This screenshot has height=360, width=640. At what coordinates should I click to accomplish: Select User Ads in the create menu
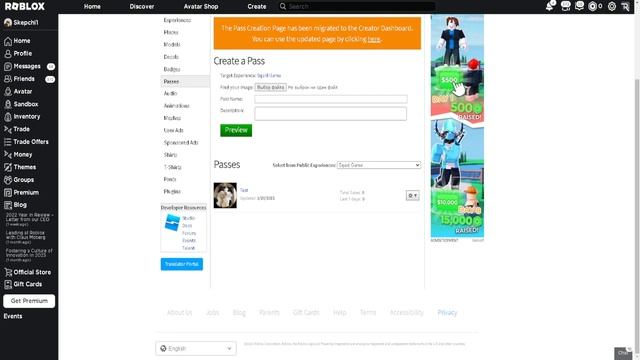pyautogui.click(x=173, y=130)
